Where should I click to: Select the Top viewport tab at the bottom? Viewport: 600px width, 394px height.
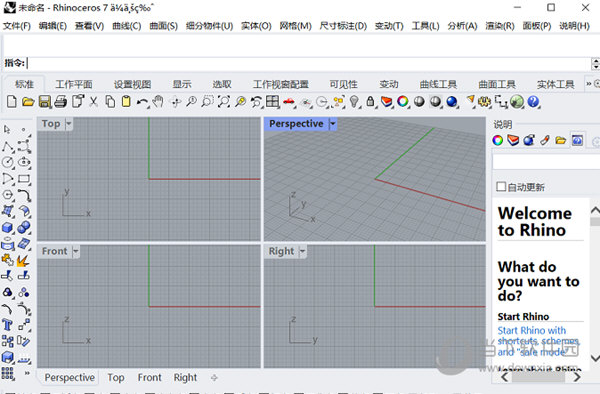tap(116, 378)
